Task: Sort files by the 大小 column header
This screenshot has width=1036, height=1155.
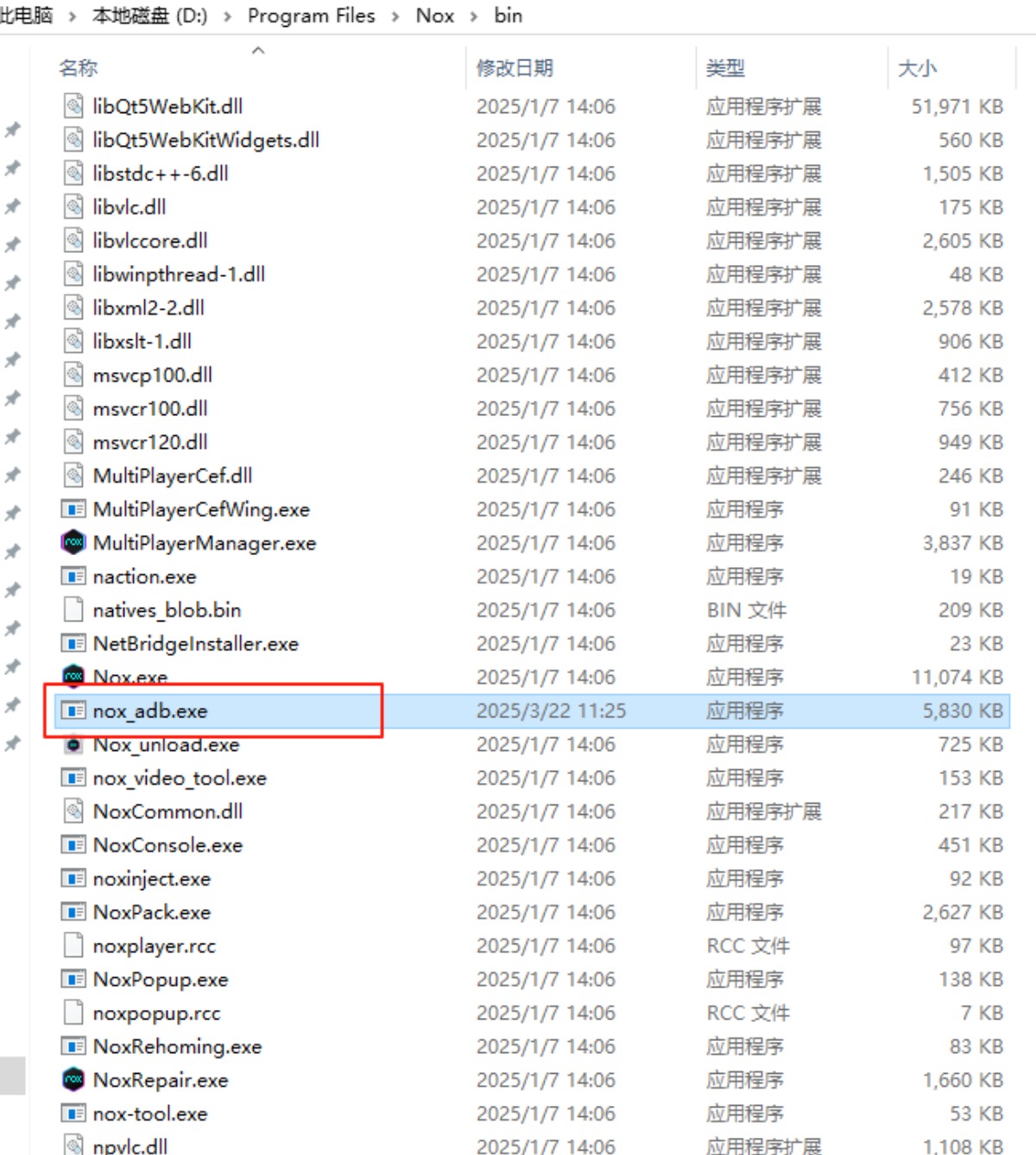Action: [x=917, y=68]
